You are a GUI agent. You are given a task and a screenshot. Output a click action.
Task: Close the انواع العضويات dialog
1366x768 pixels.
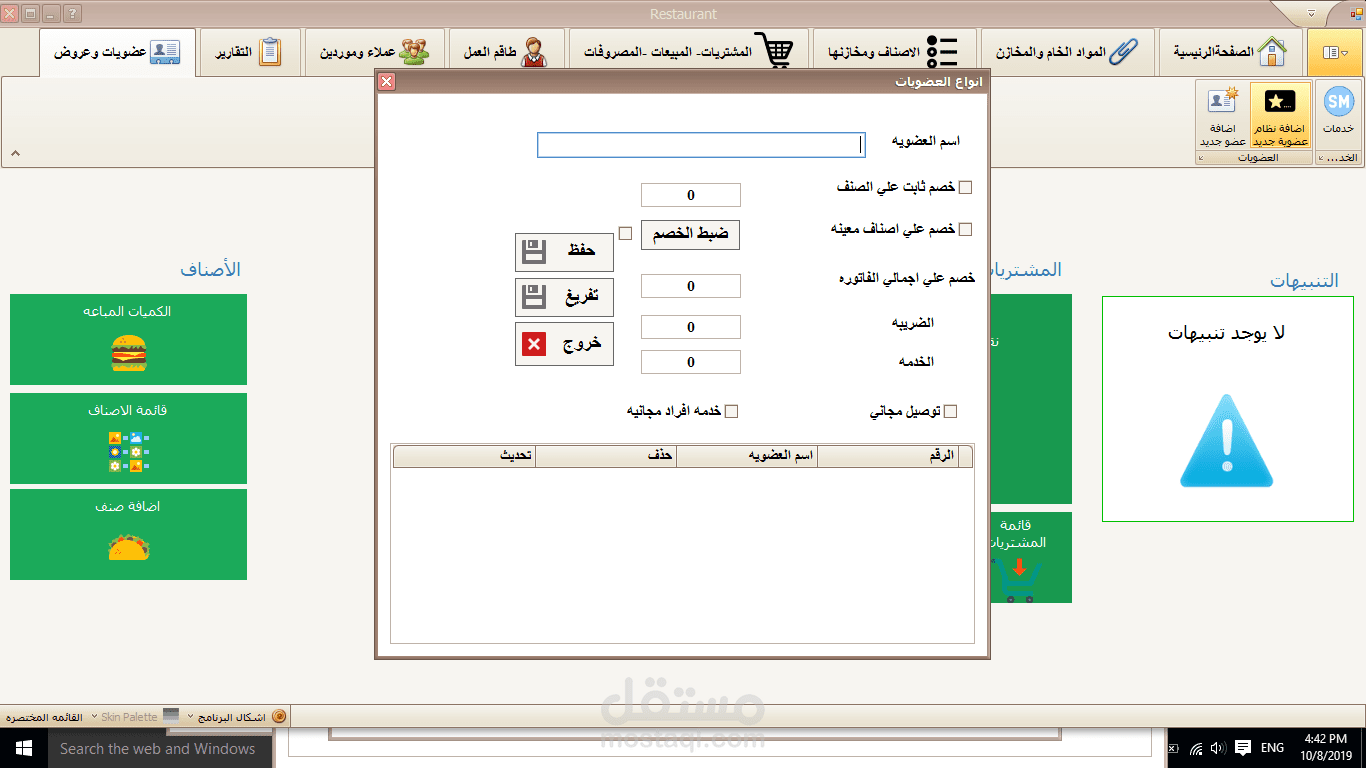tap(387, 82)
